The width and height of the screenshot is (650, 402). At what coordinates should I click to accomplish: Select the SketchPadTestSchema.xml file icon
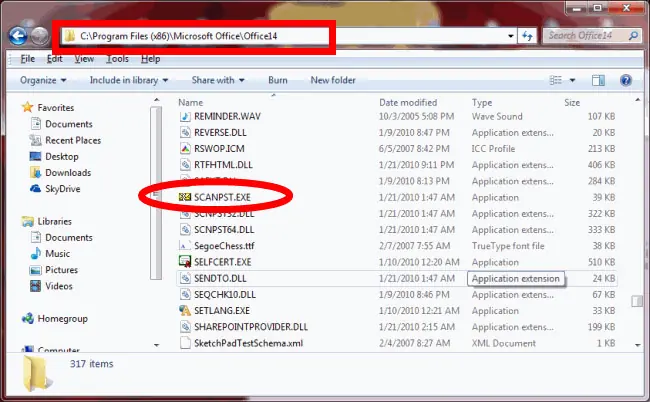point(185,343)
